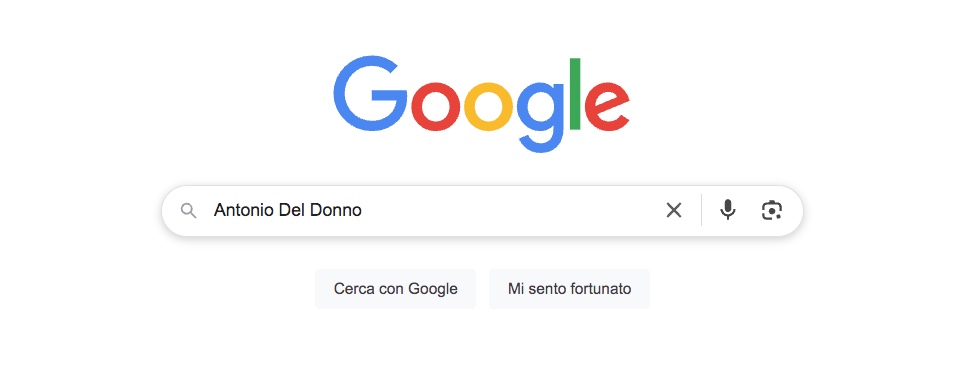Image resolution: width=977 pixels, height=387 pixels.
Task: Click the yellow letter o in the logo
Action: coord(488,107)
